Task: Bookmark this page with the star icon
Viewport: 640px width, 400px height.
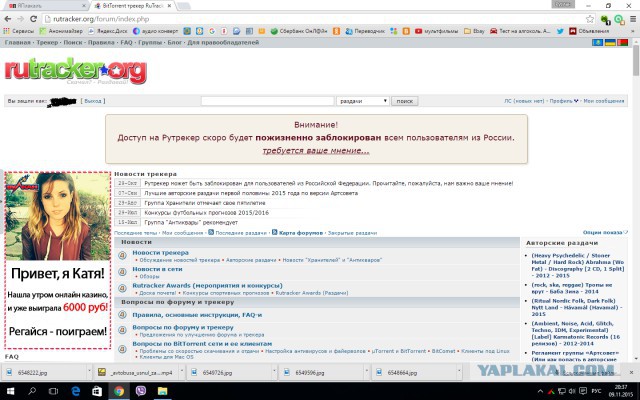Action: [590, 19]
